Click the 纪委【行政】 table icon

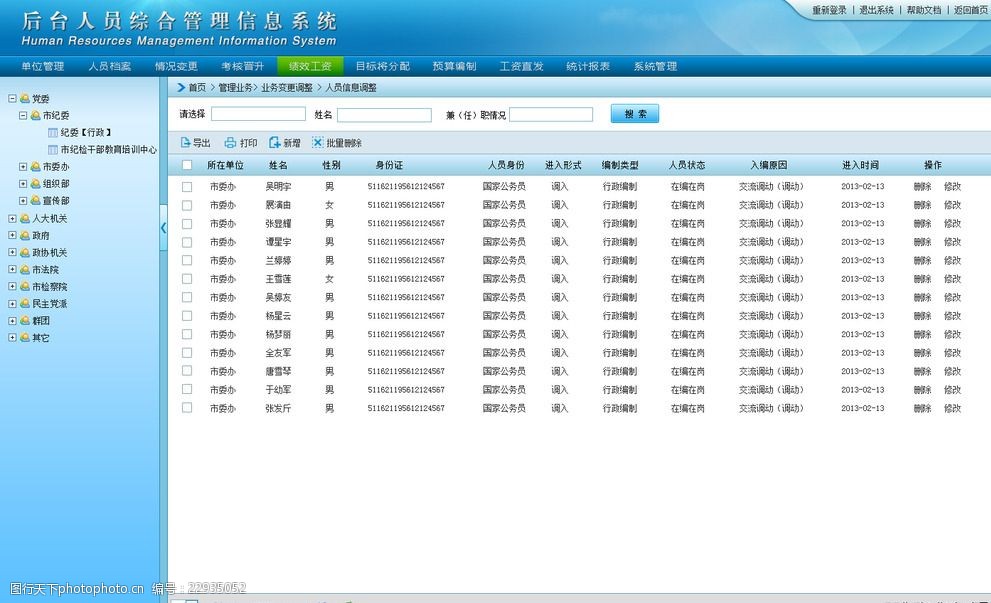pyautogui.click(x=53, y=132)
